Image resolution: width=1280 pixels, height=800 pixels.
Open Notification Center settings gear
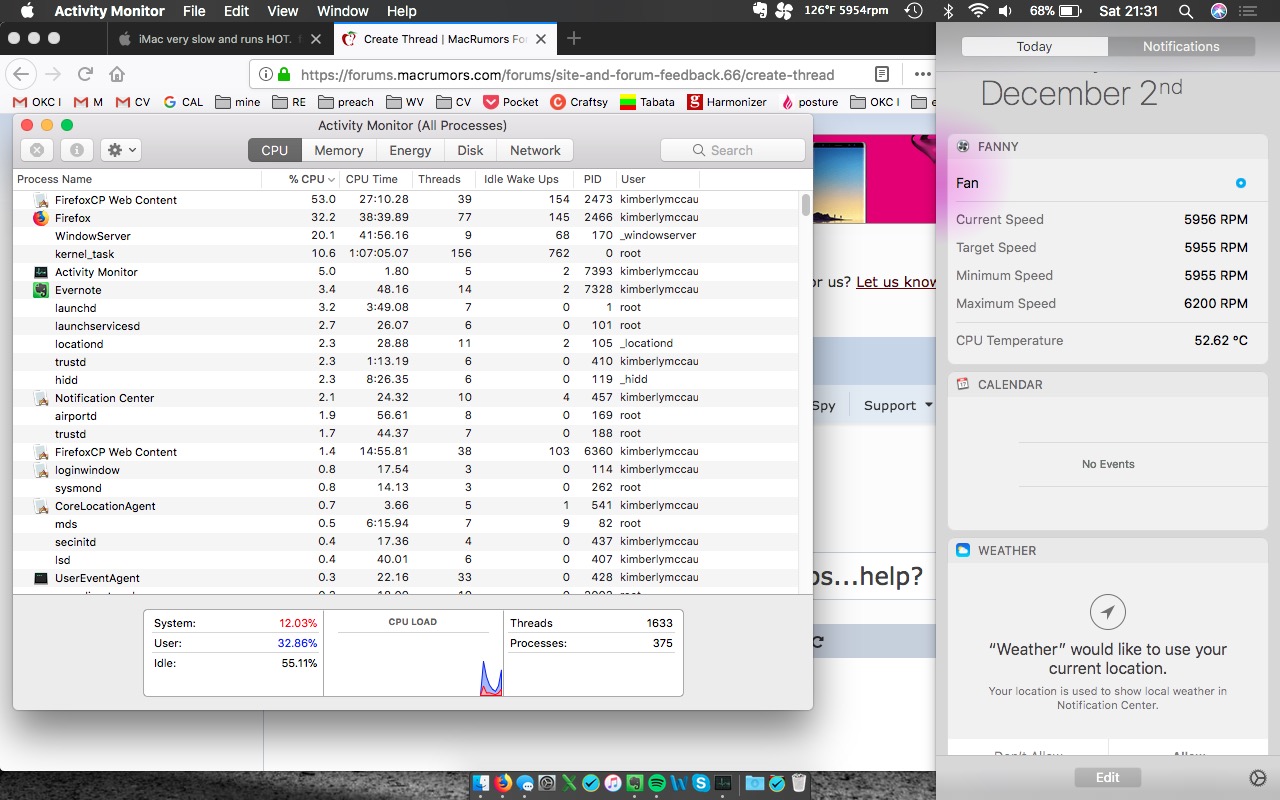1258,777
